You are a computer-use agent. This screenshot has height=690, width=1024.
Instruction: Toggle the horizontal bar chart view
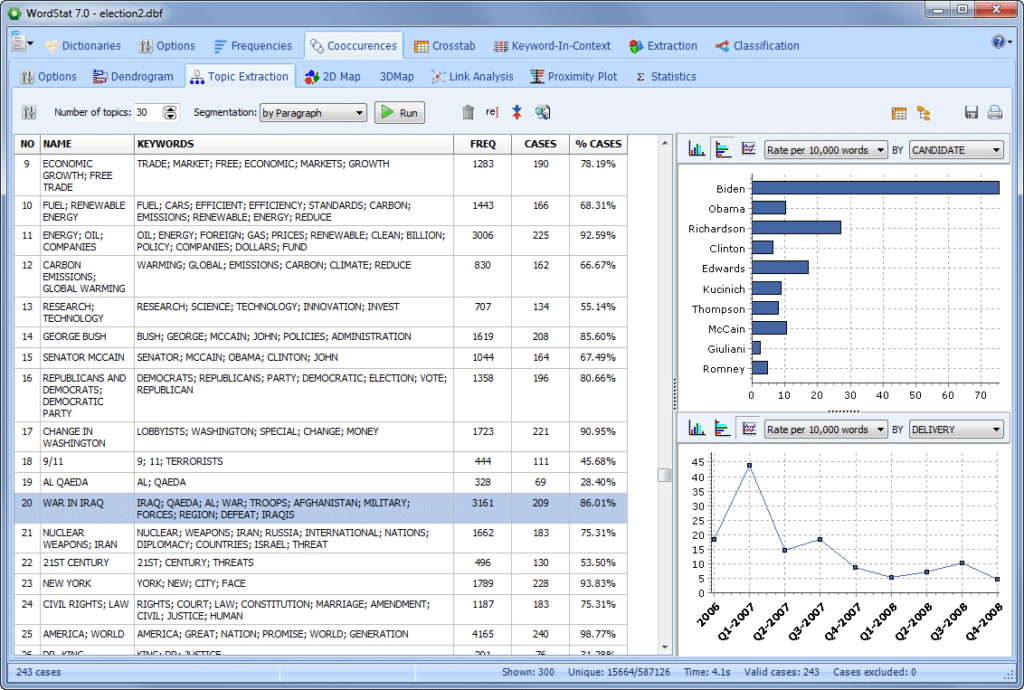coord(721,148)
